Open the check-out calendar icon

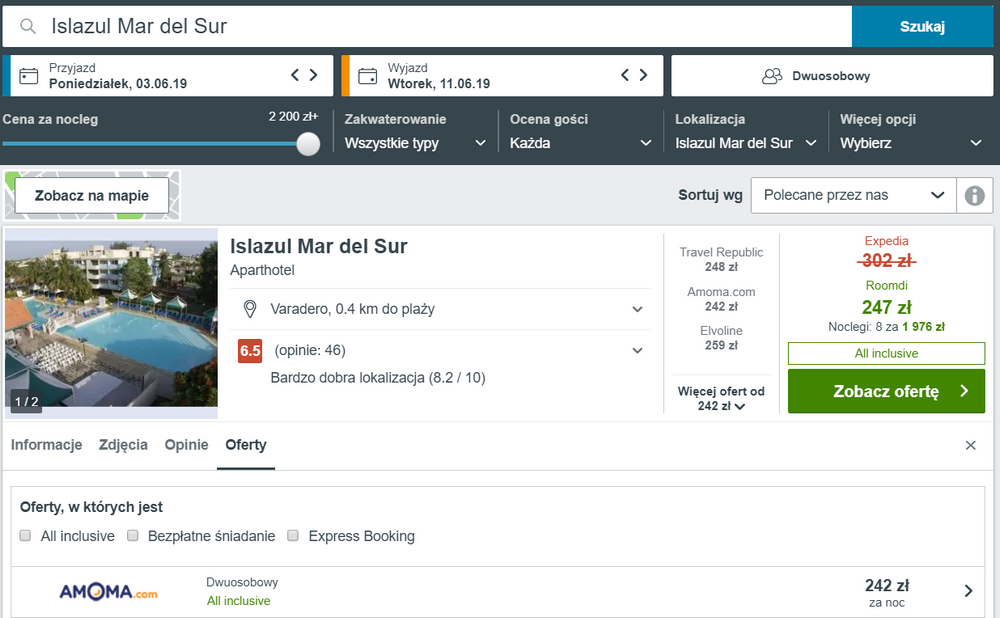click(x=367, y=76)
